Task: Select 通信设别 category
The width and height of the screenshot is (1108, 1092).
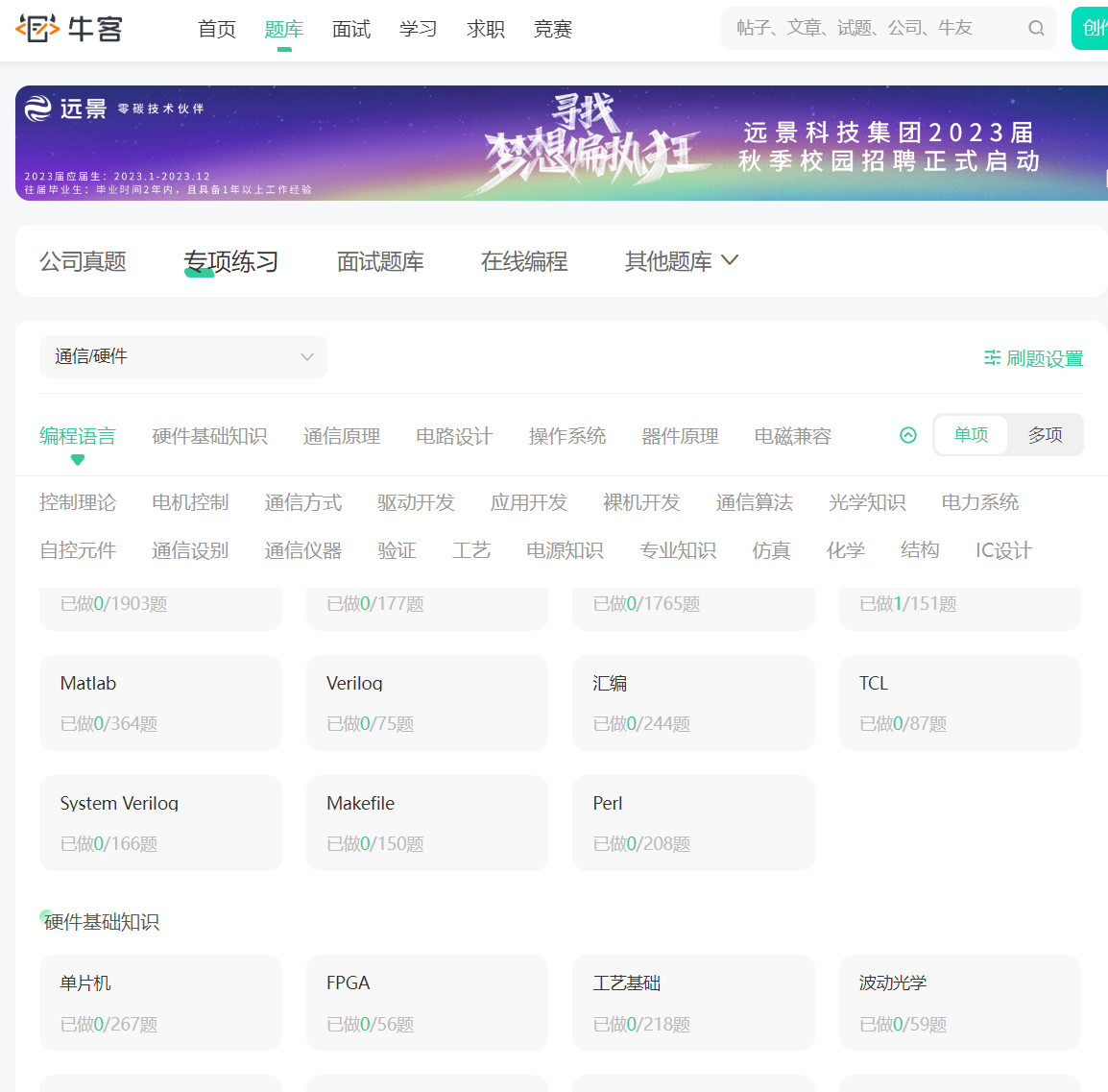Action: [x=190, y=550]
